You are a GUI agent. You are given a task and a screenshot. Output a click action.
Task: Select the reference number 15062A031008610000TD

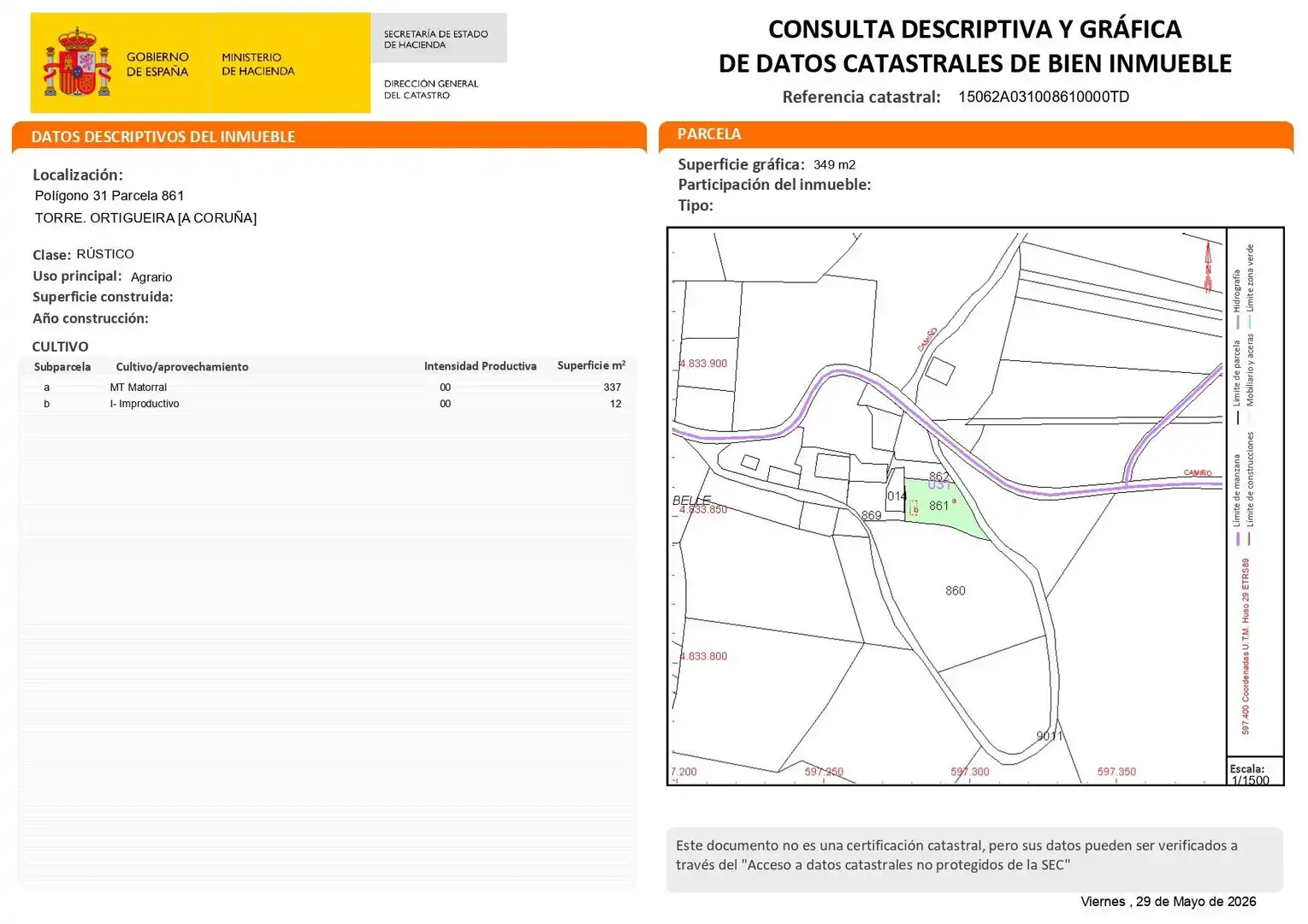pos(1044,97)
